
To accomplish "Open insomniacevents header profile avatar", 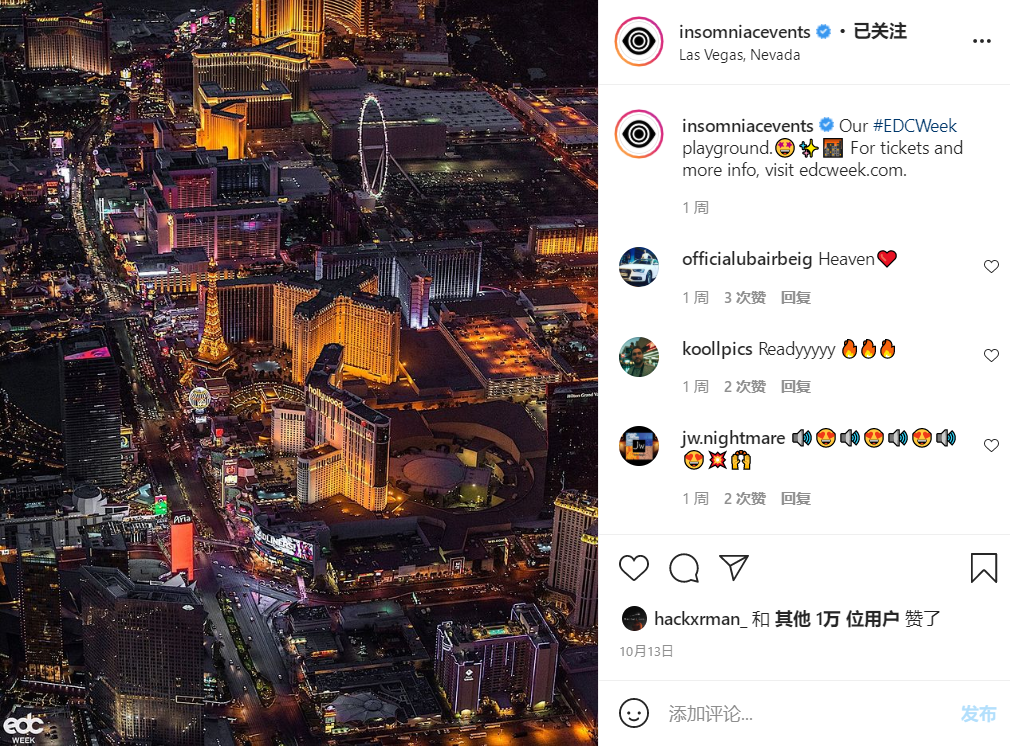I will 639,42.
